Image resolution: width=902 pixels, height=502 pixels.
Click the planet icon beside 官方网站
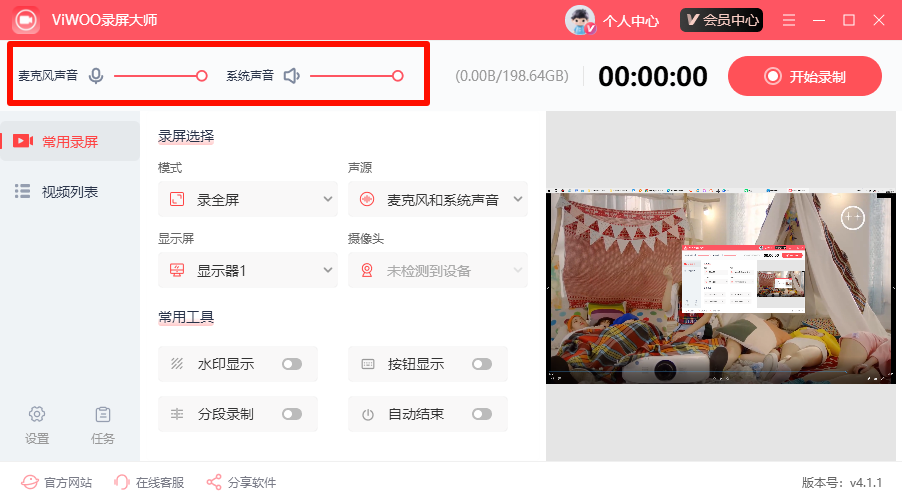point(30,482)
